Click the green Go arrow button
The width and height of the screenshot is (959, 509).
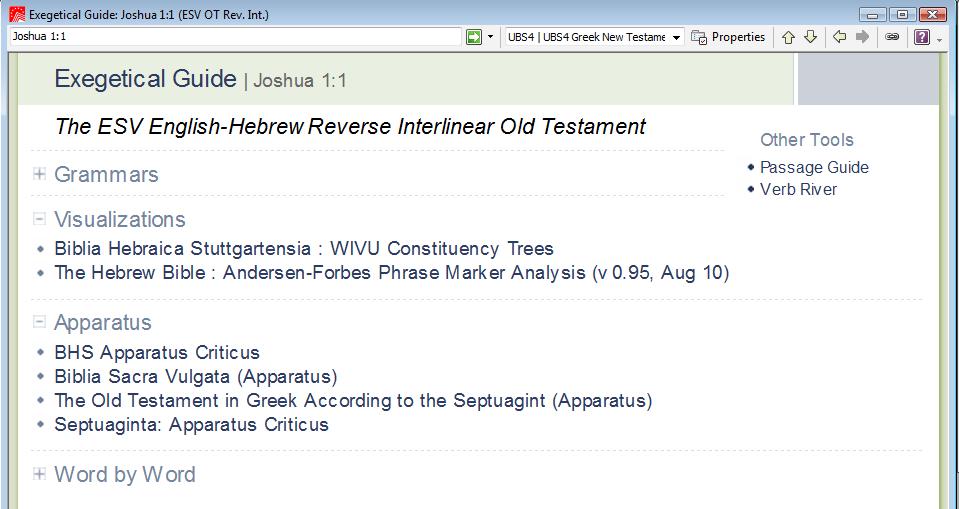[x=474, y=37]
